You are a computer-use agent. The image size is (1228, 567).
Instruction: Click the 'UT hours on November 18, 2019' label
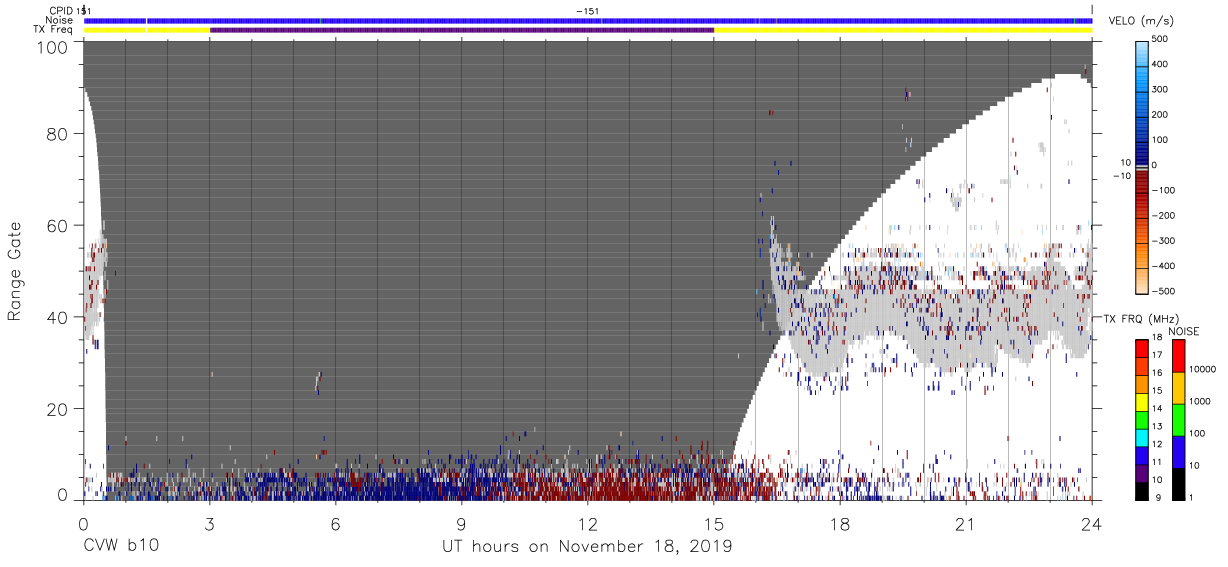(x=587, y=547)
